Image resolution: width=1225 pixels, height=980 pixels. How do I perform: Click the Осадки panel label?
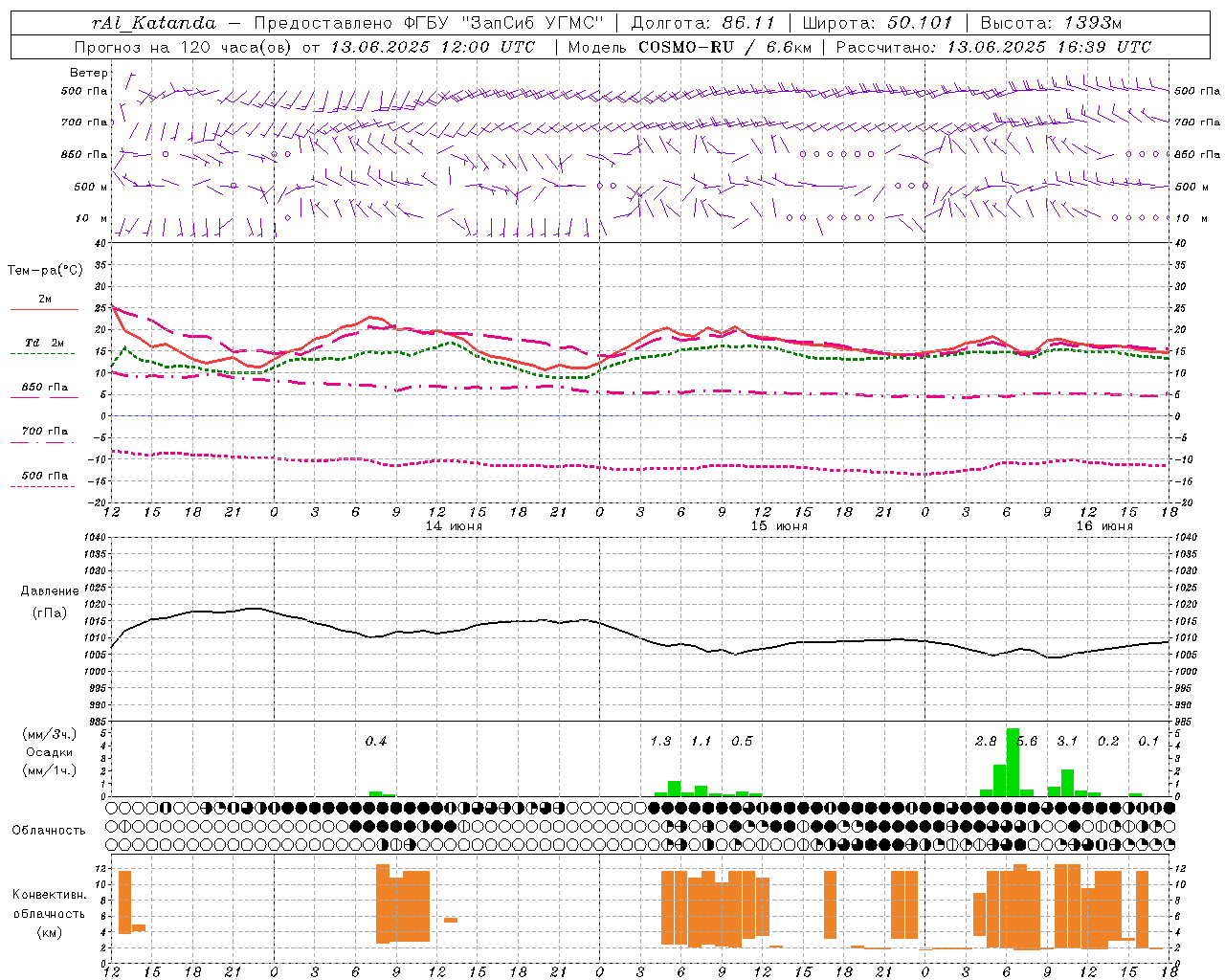tap(50, 752)
